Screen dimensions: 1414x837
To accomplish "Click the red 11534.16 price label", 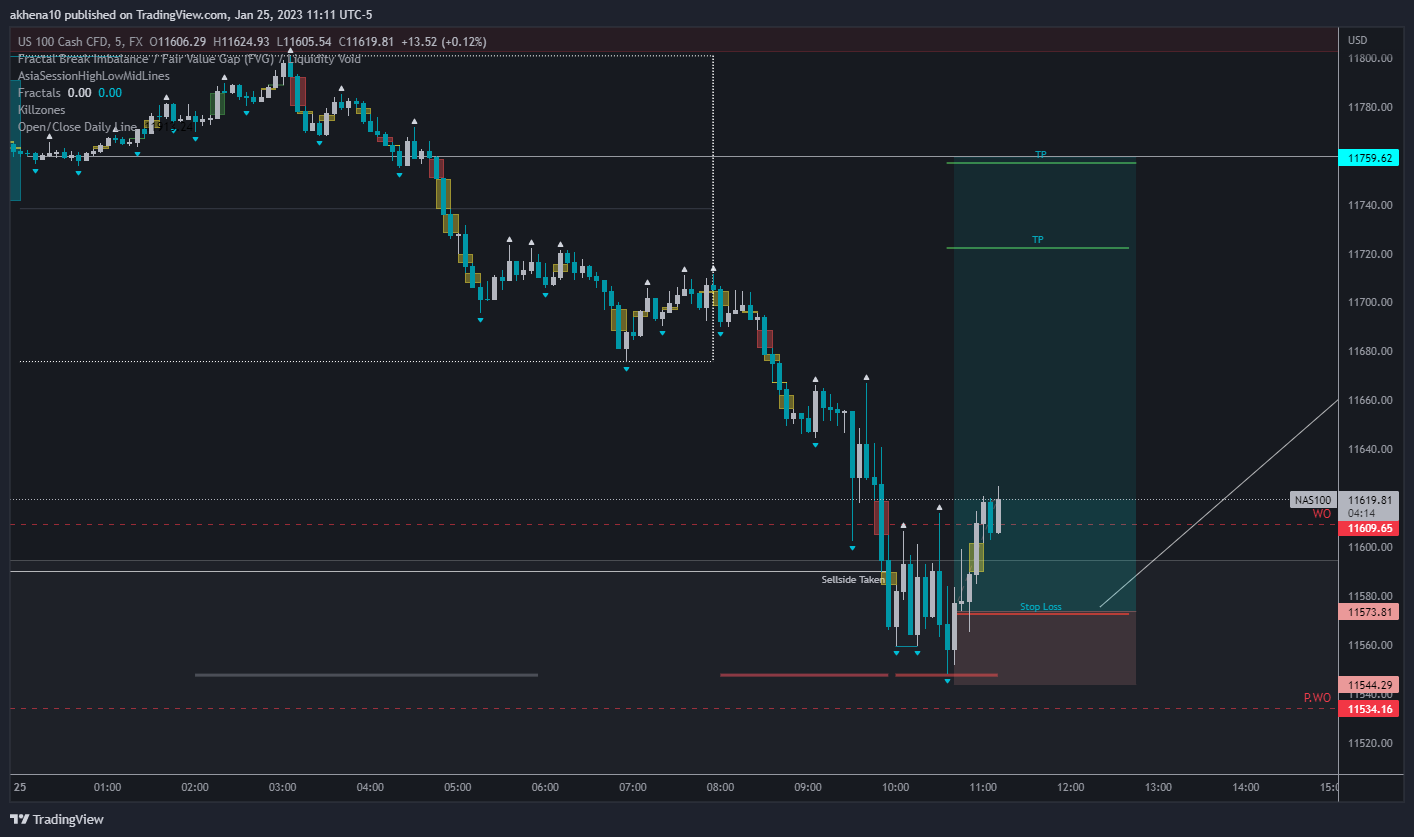I will (1368, 709).
